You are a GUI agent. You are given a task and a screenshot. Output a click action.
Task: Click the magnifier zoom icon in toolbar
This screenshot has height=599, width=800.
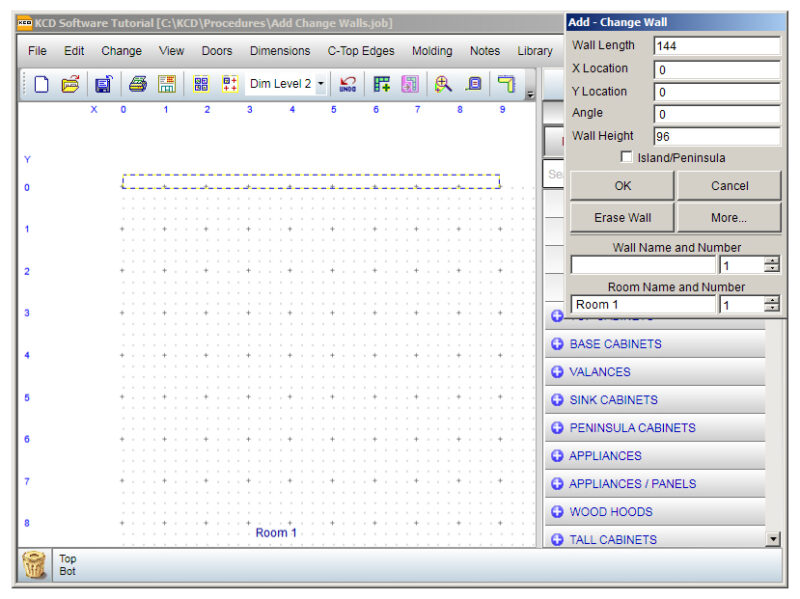coord(443,85)
